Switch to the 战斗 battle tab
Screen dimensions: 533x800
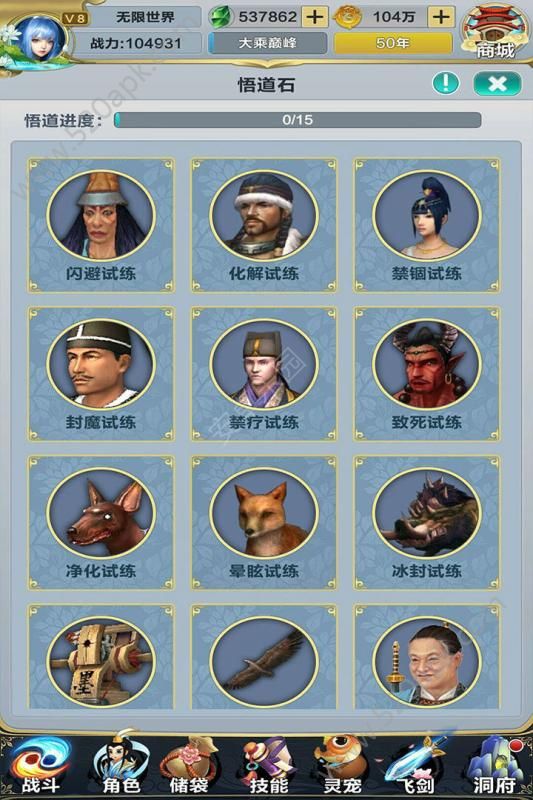[x=40, y=765]
